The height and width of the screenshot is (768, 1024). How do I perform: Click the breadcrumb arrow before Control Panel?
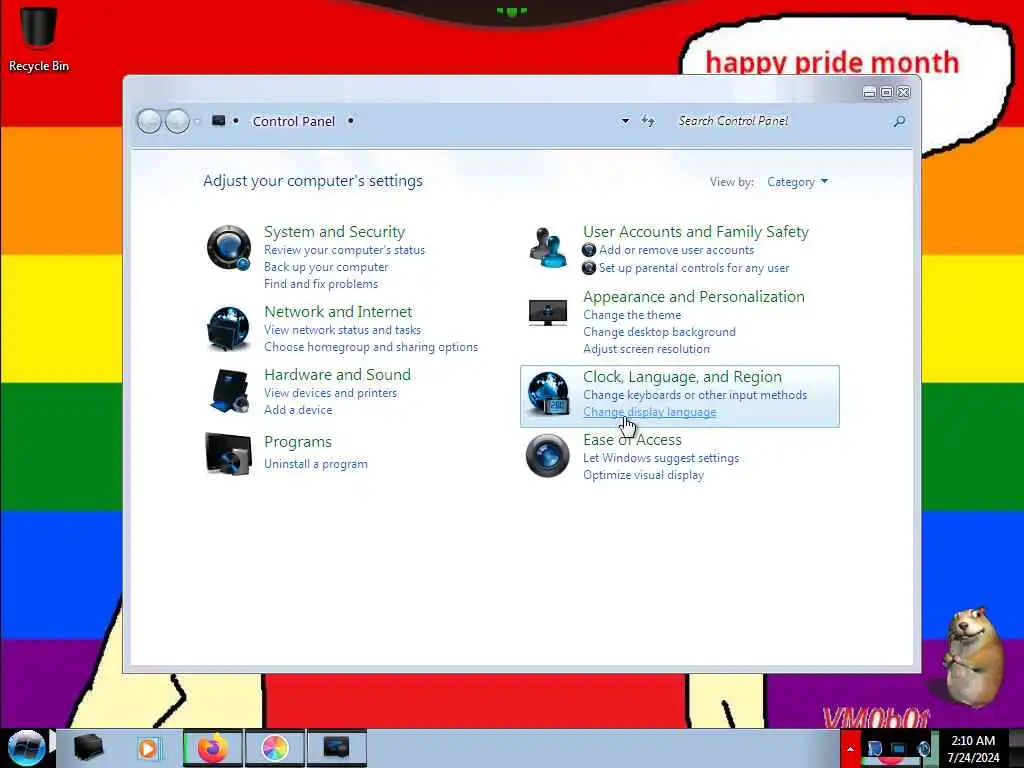click(236, 121)
